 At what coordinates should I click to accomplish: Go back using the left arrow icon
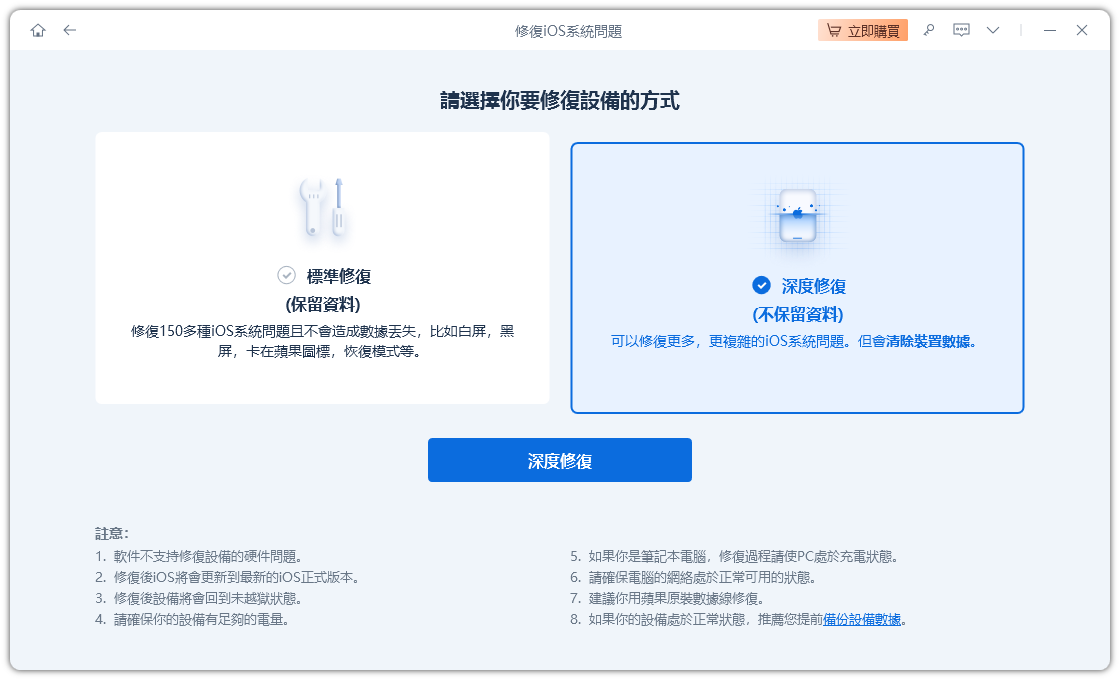69,30
